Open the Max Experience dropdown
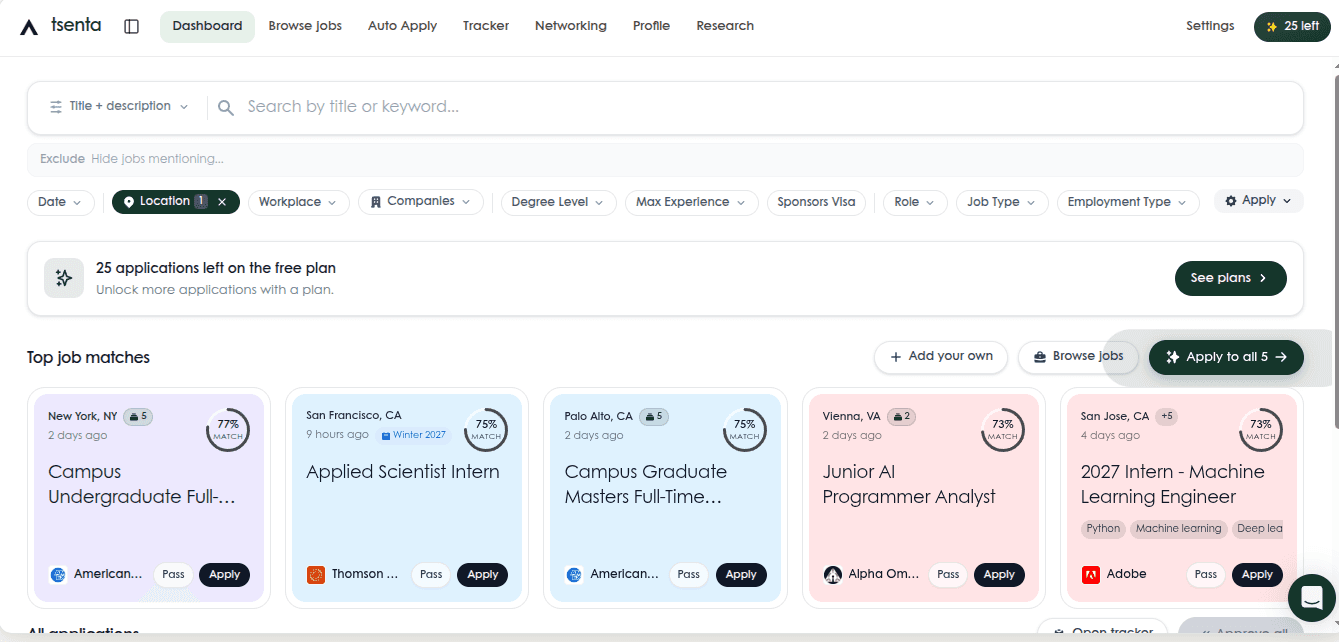Image resolution: width=1339 pixels, height=642 pixels. (x=691, y=202)
